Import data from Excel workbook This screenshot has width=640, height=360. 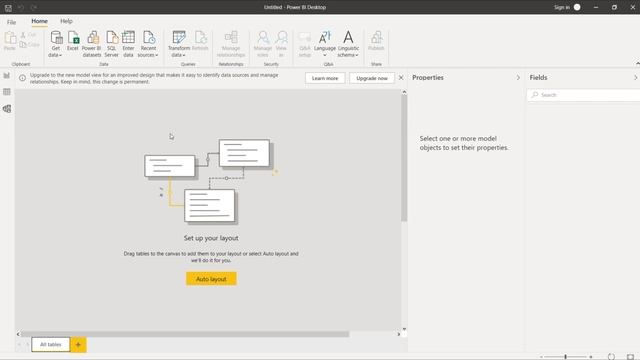pos(73,41)
